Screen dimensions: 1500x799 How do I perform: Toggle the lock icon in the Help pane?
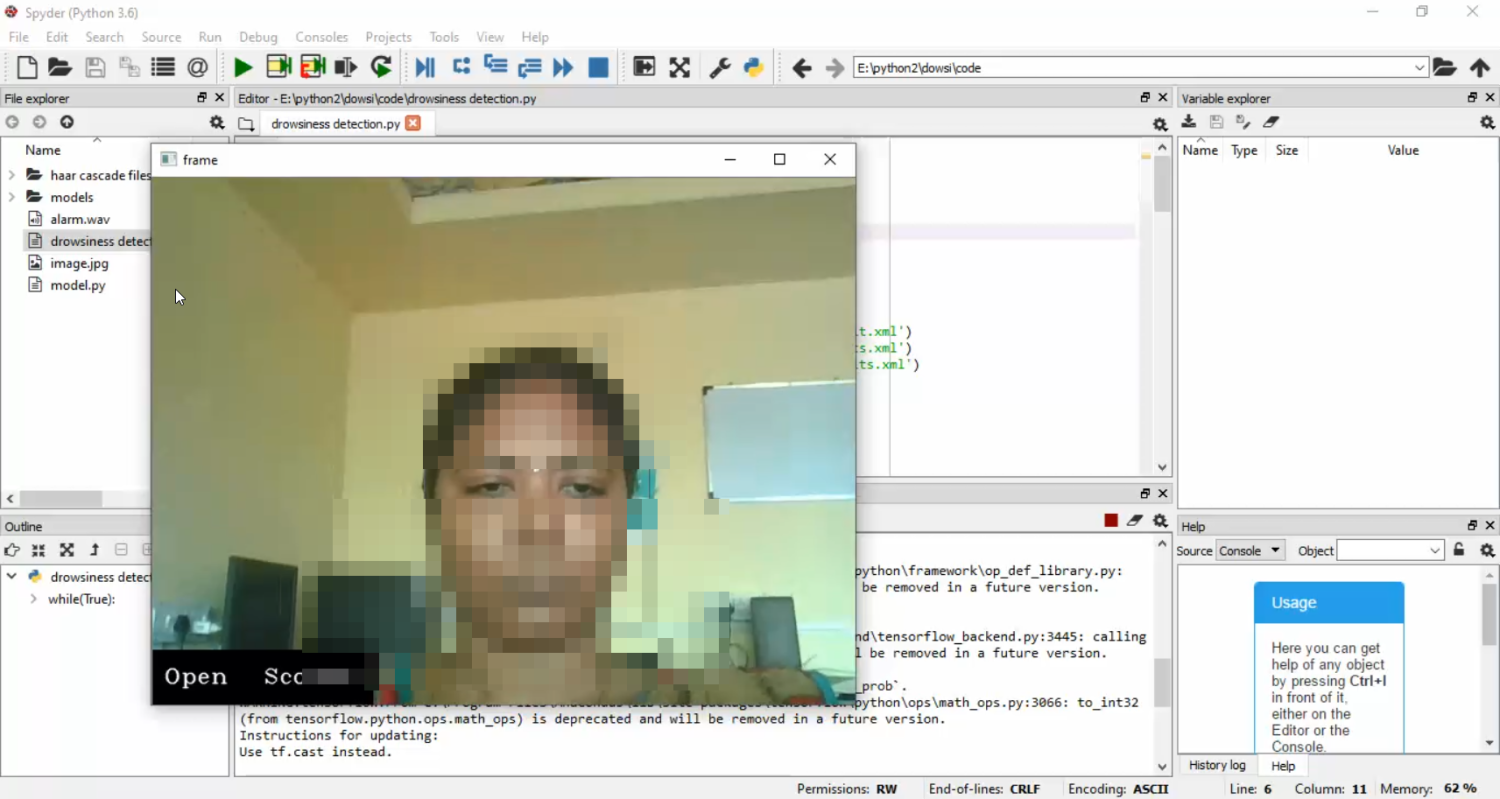point(1459,550)
